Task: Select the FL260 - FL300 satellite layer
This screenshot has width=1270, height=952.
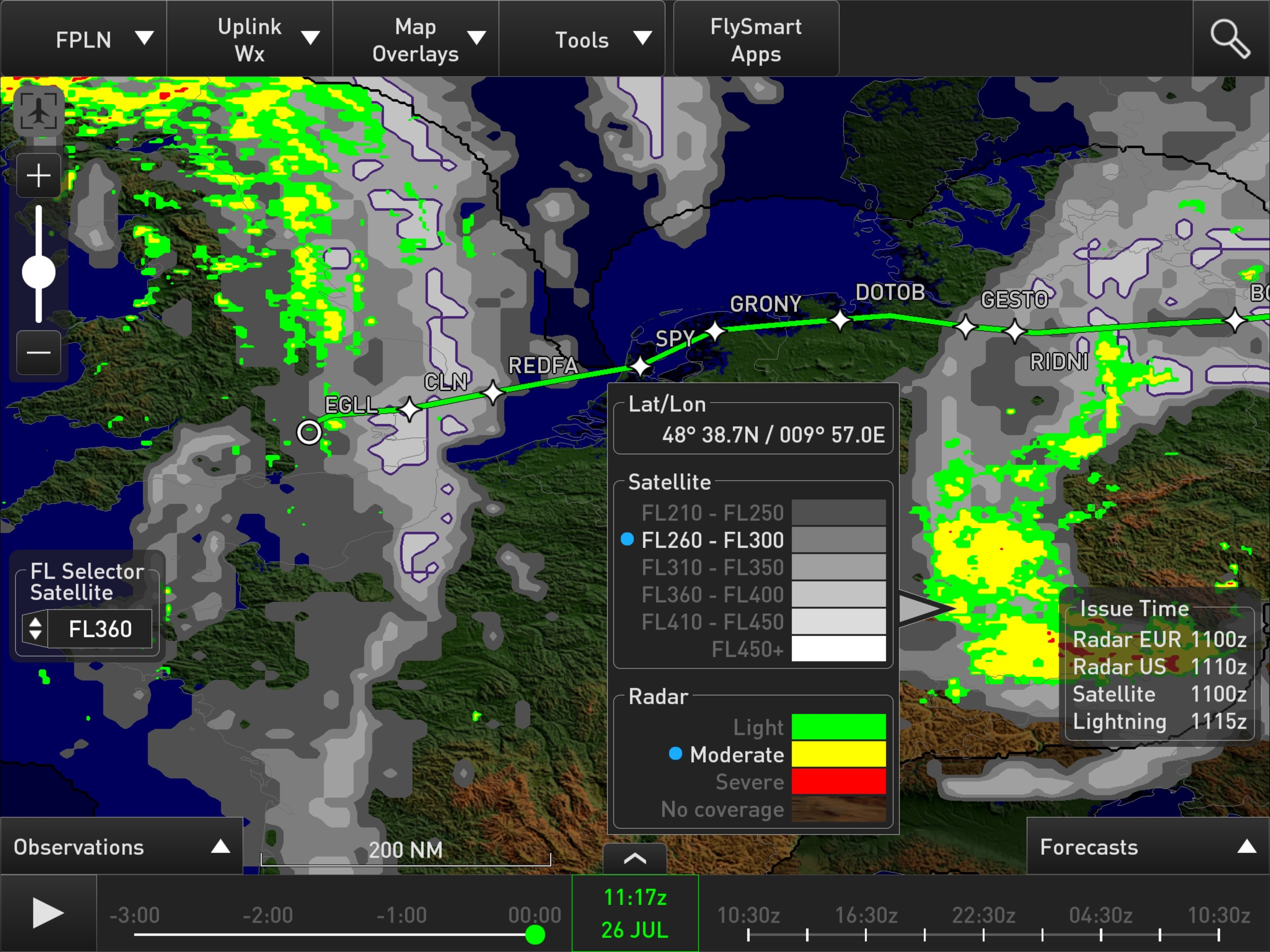Action: [x=712, y=540]
